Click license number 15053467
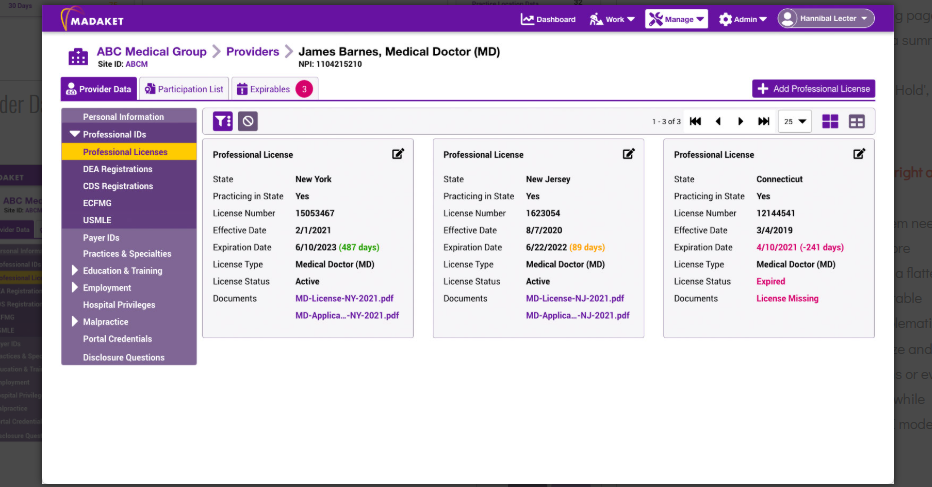This screenshot has width=932, height=487. [314, 213]
